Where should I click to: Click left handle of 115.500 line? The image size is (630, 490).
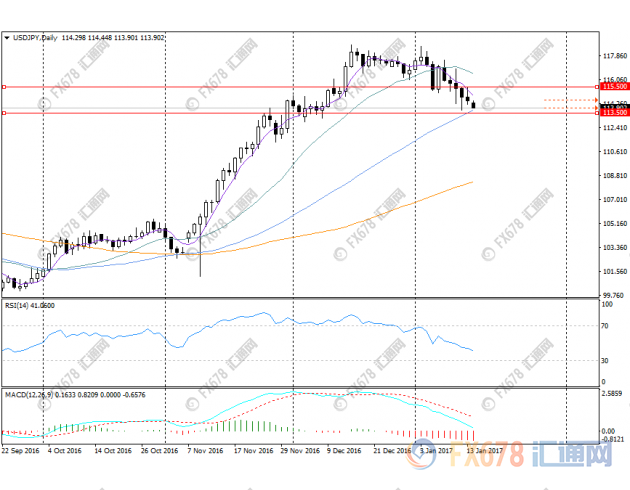tap(4, 88)
